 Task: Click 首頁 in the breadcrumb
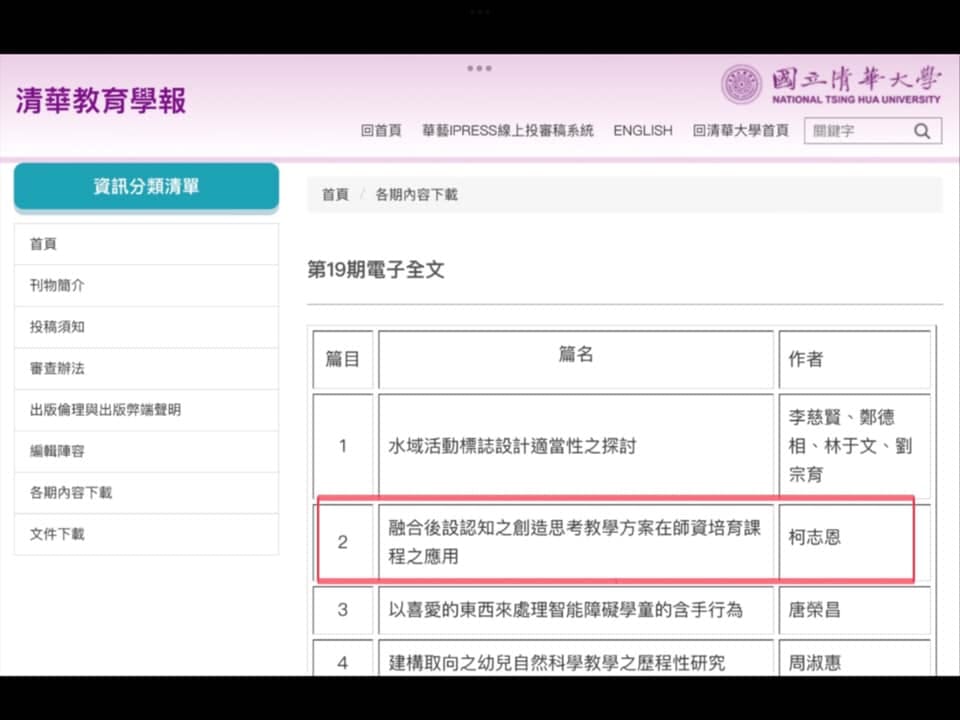click(335, 195)
